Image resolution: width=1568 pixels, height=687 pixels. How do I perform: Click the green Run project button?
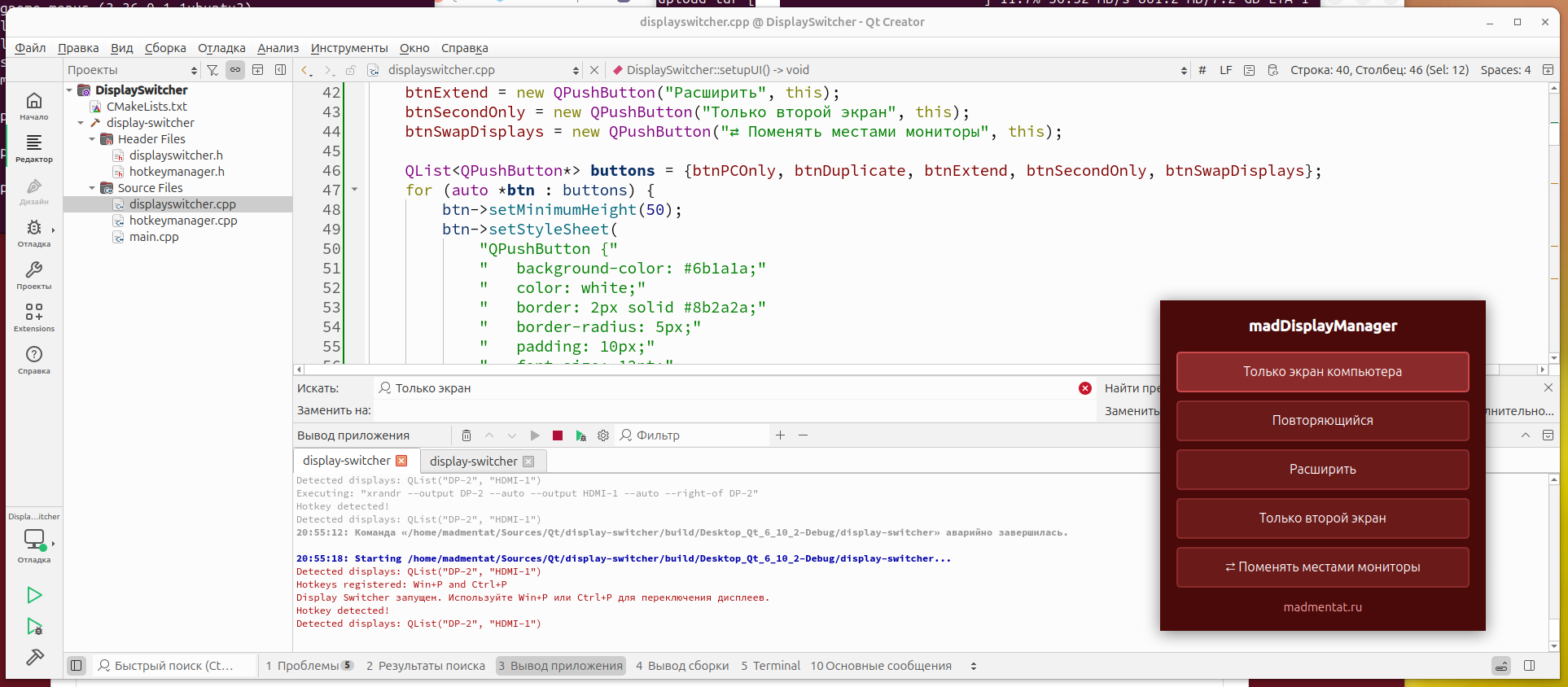pyautogui.click(x=34, y=595)
